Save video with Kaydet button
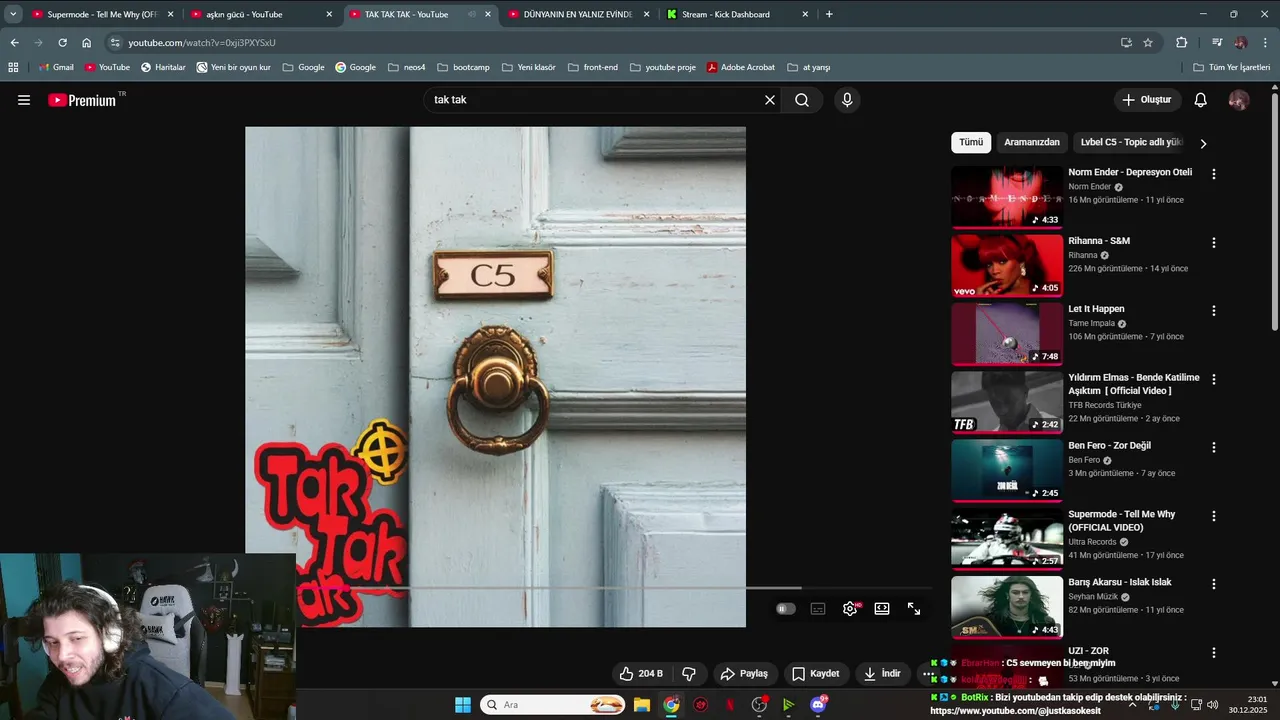Screen dimensions: 1280x720 coord(816,674)
